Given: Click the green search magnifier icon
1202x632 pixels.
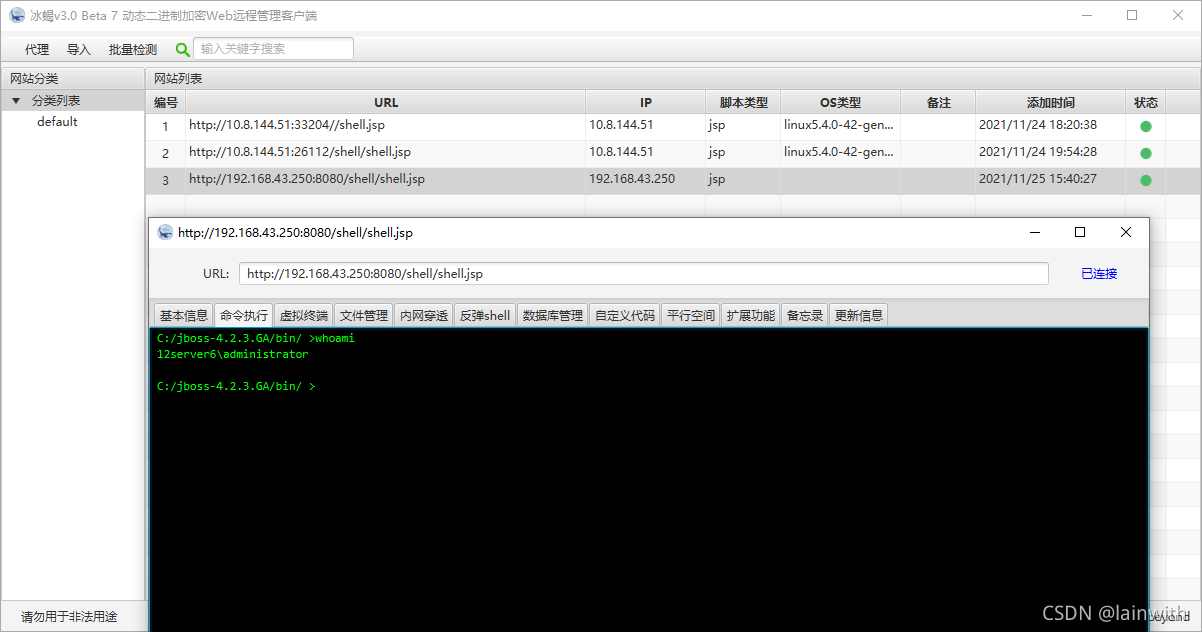Looking at the screenshot, I should coord(182,49).
